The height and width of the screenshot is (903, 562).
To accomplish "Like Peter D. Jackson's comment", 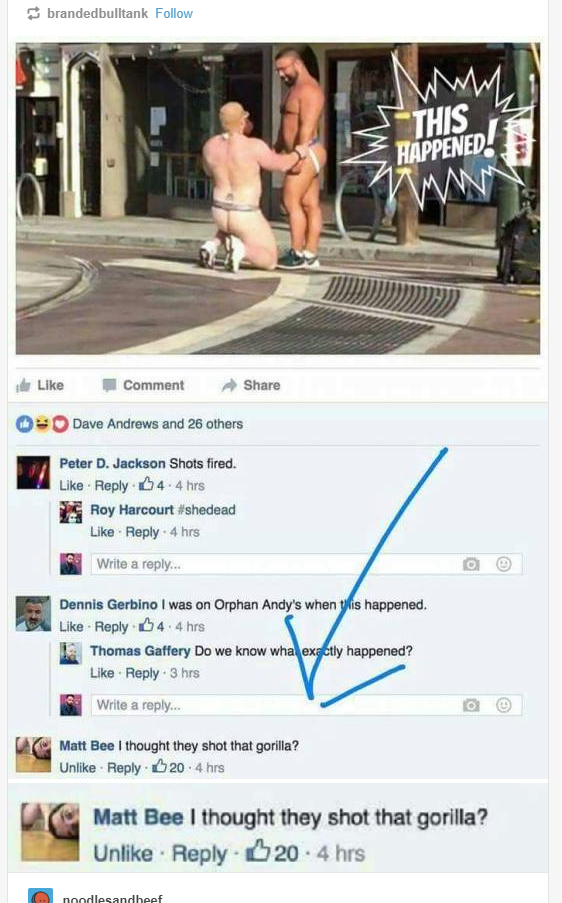I will pyautogui.click(x=71, y=485).
